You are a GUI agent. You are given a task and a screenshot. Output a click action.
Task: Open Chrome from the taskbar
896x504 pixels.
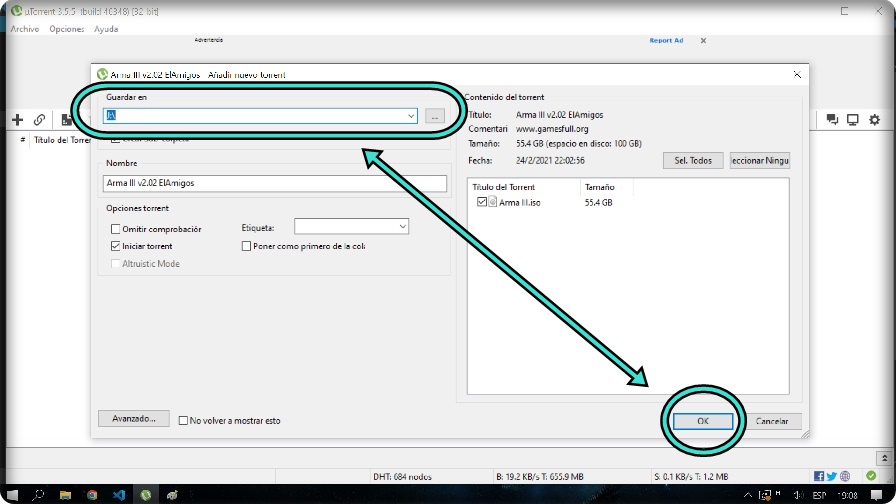pyautogui.click(x=92, y=495)
